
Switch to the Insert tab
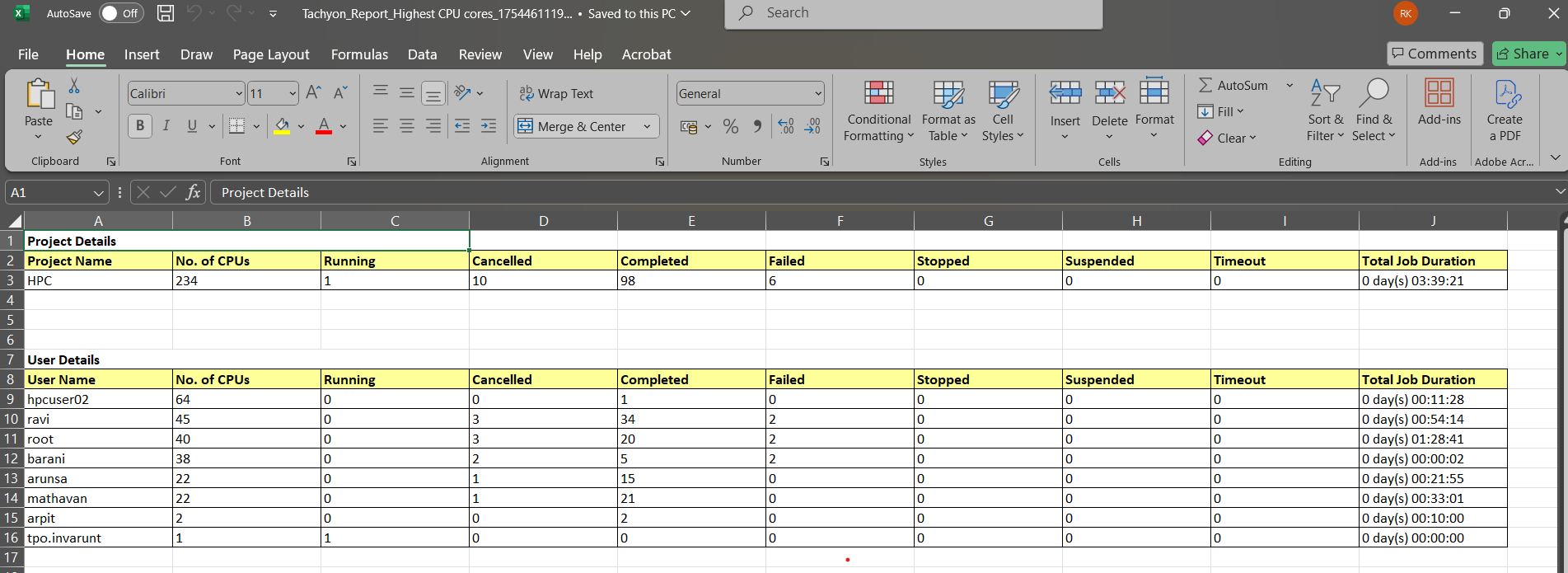pyautogui.click(x=142, y=54)
